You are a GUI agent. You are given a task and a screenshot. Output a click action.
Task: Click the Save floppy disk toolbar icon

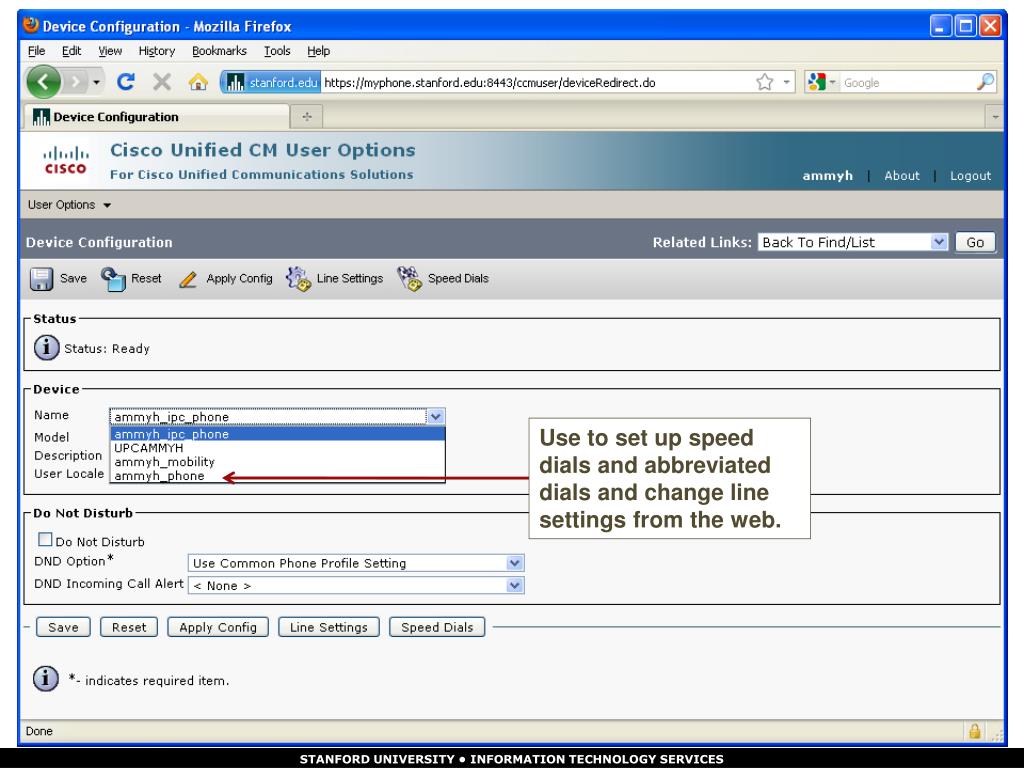pos(41,279)
